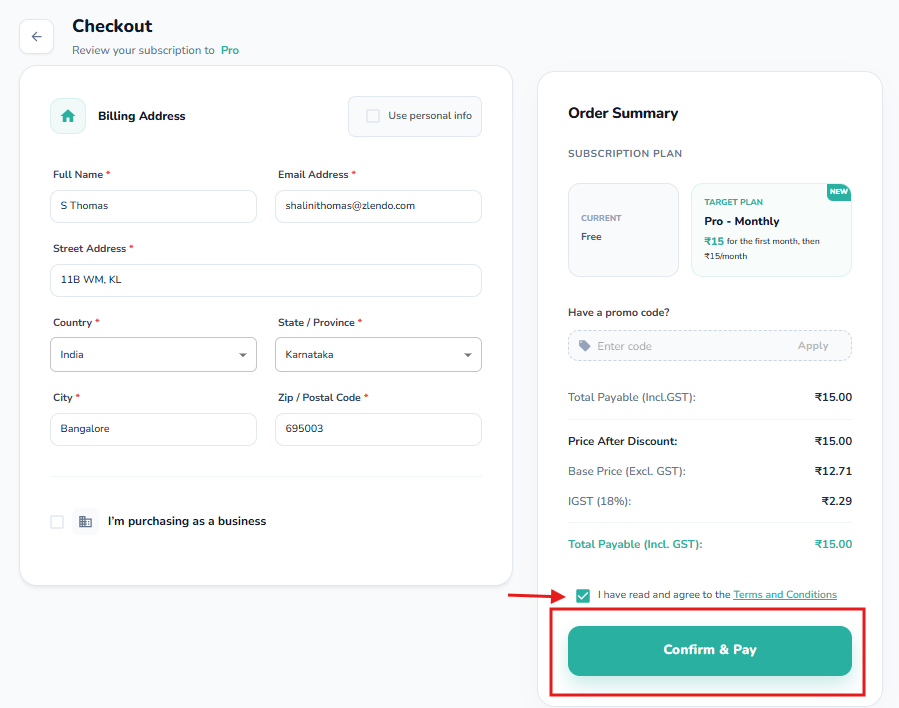This screenshot has width=899, height=708.
Task: Click the Full Name input field
Action: click(x=153, y=206)
